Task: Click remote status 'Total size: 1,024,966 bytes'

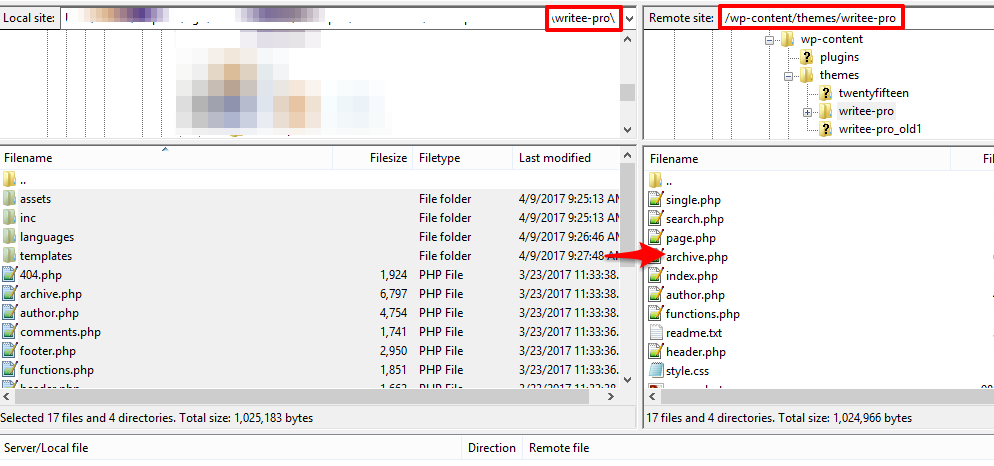Action: coord(845,418)
